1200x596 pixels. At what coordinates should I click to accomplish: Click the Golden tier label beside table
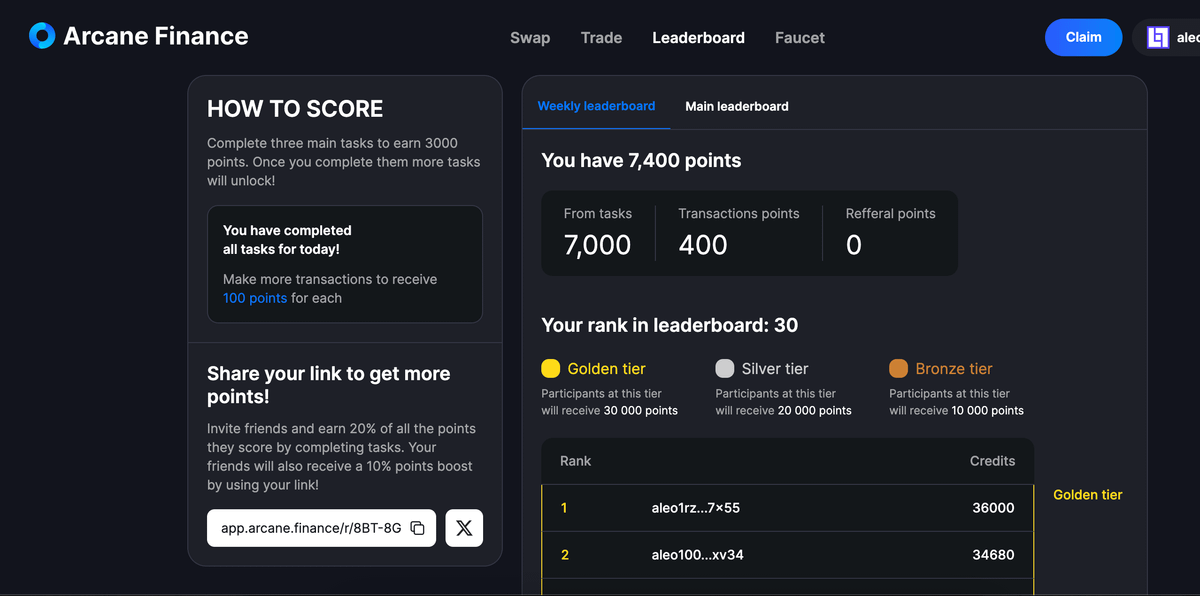tap(1088, 495)
